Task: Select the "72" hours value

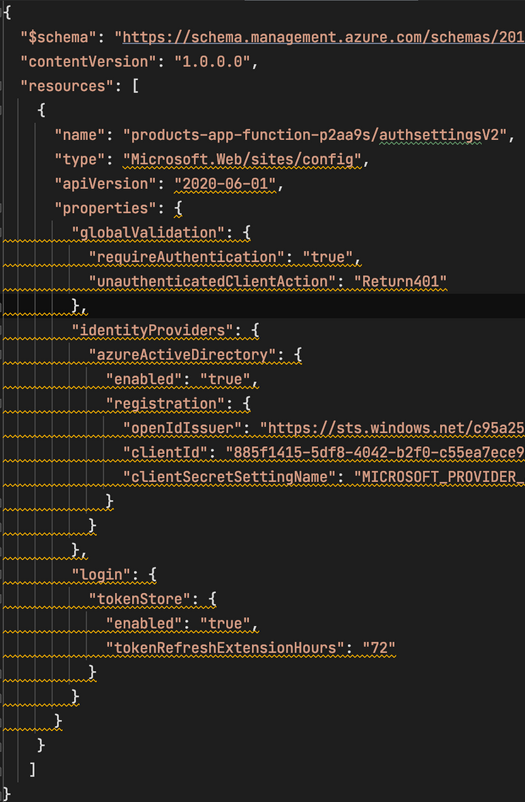Action: (x=379, y=648)
